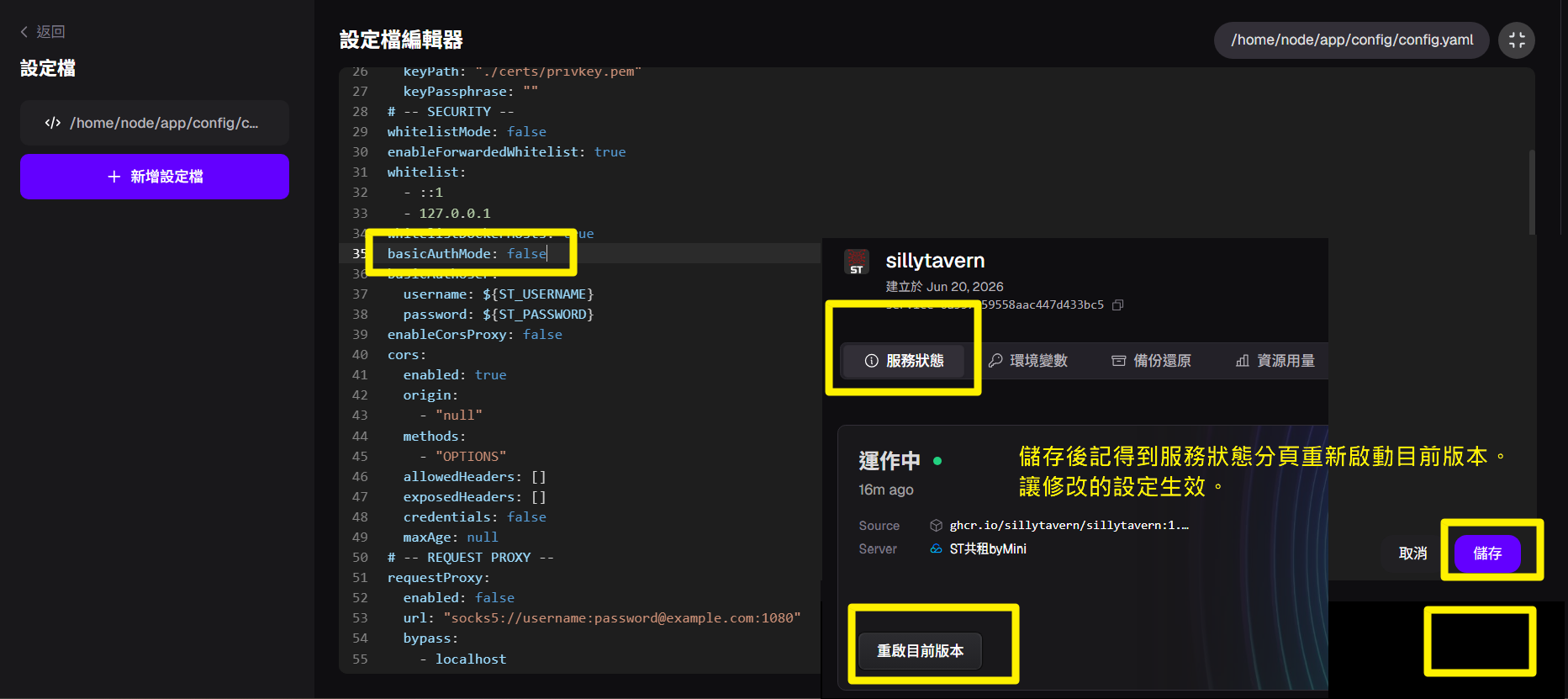Screen dimensions: 1568x699
Task: Save the config with the 儲存 button
Action: (x=1487, y=553)
